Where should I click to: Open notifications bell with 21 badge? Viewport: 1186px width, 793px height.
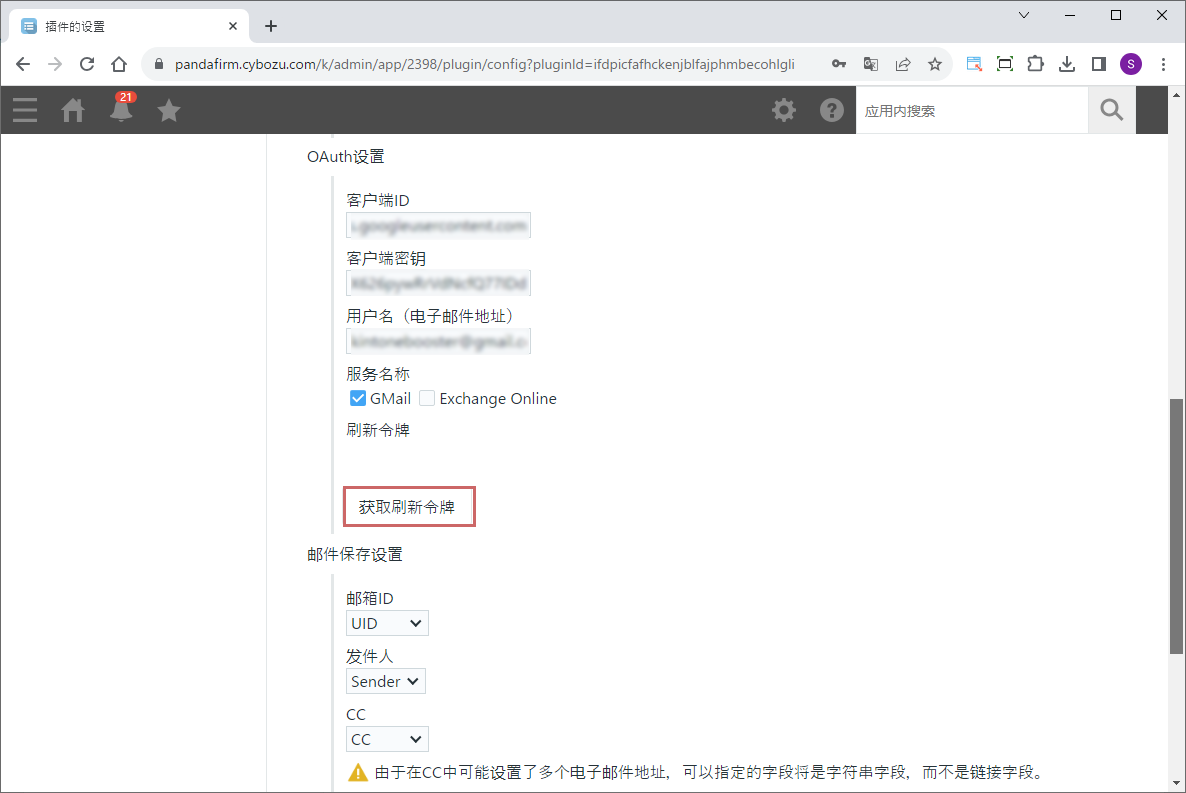(121, 110)
